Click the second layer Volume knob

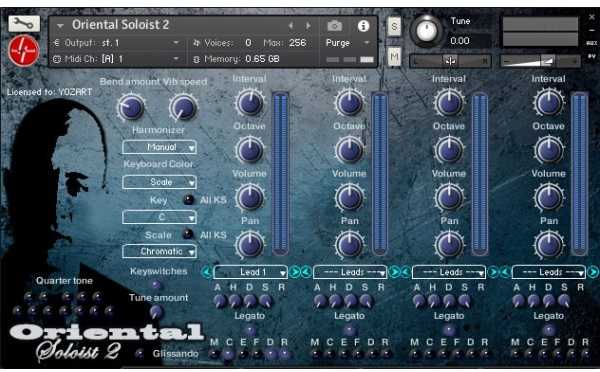click(349, 197)
